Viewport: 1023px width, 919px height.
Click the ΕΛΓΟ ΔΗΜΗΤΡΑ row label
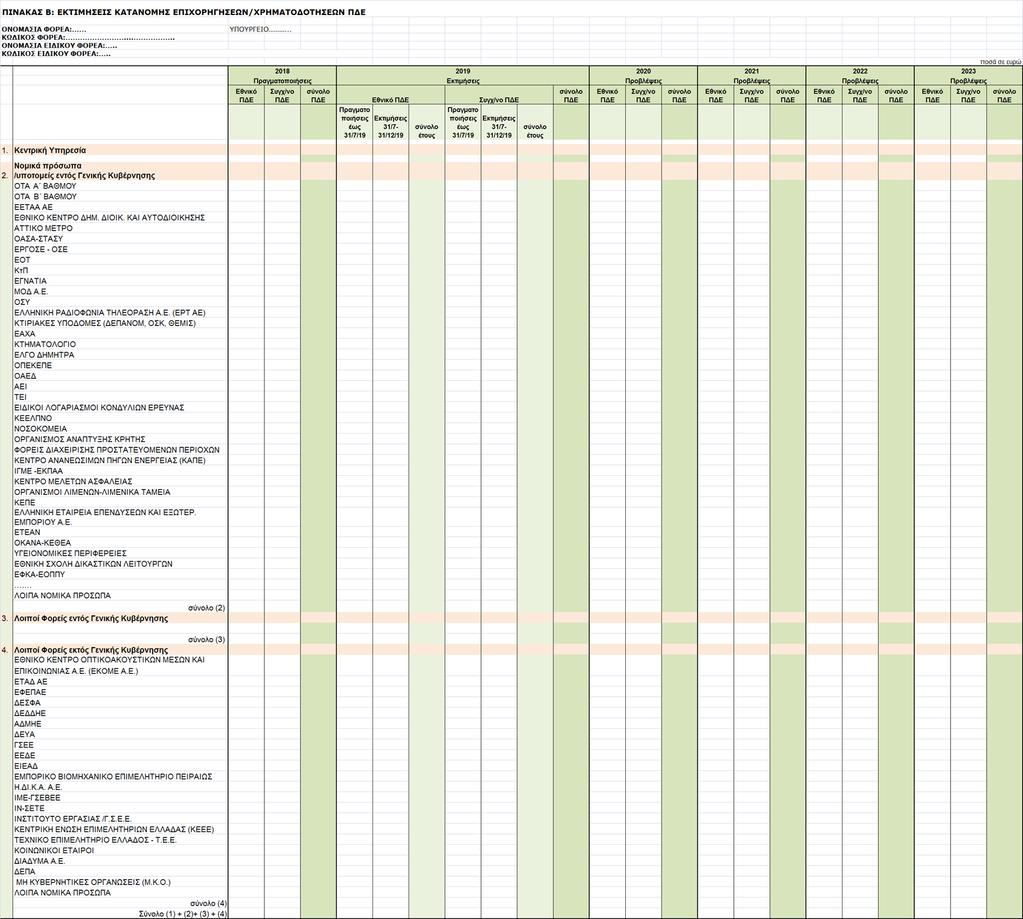click(44, 355)
